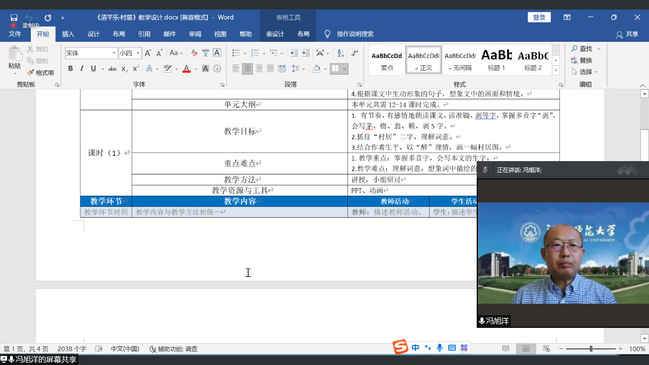Click the Clear Formatting icon
This screenshot has height=365, width=649.
194,53
